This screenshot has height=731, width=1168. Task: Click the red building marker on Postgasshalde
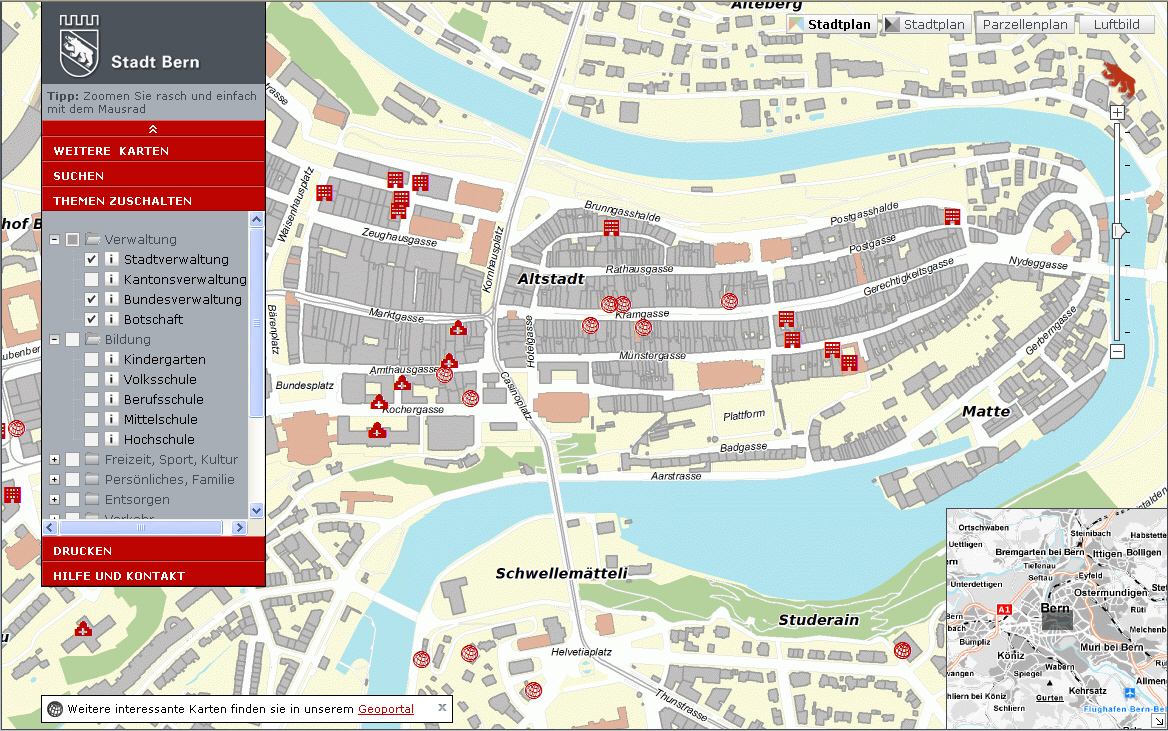pos(952,216)
